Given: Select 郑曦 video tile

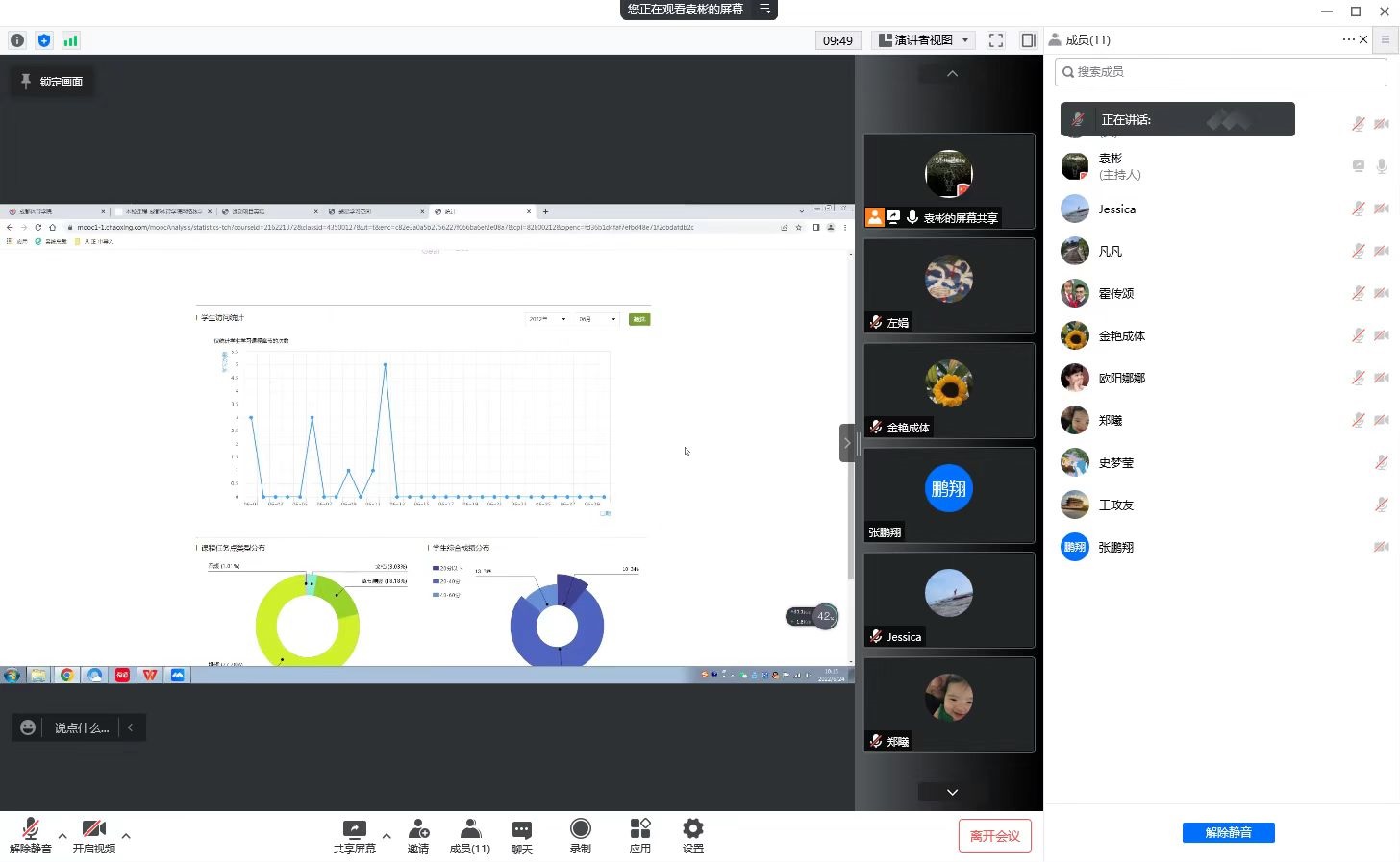Looking at the screenshot, I should (949, 704).
